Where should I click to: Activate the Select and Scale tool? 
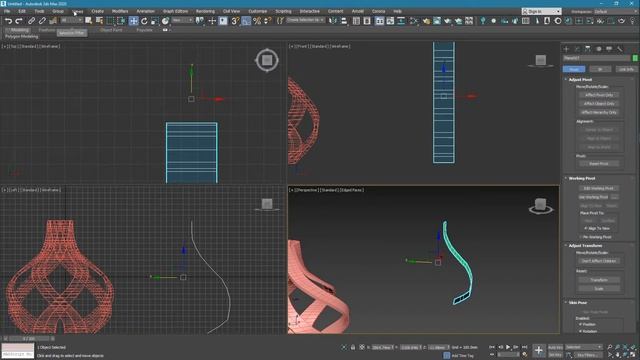(x=155, y=21)
